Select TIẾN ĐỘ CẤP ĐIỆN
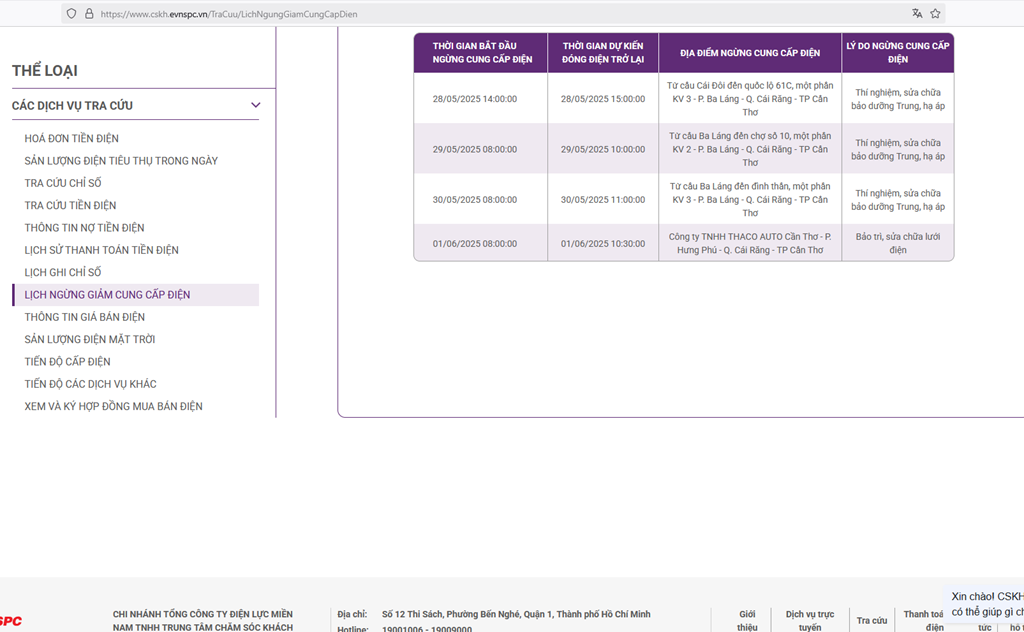 (x=68, y=361)
